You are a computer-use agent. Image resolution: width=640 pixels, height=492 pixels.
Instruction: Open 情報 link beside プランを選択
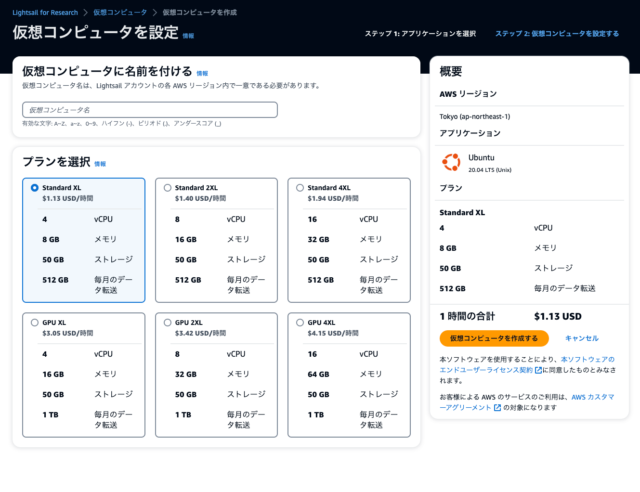(x=100, y=164)
